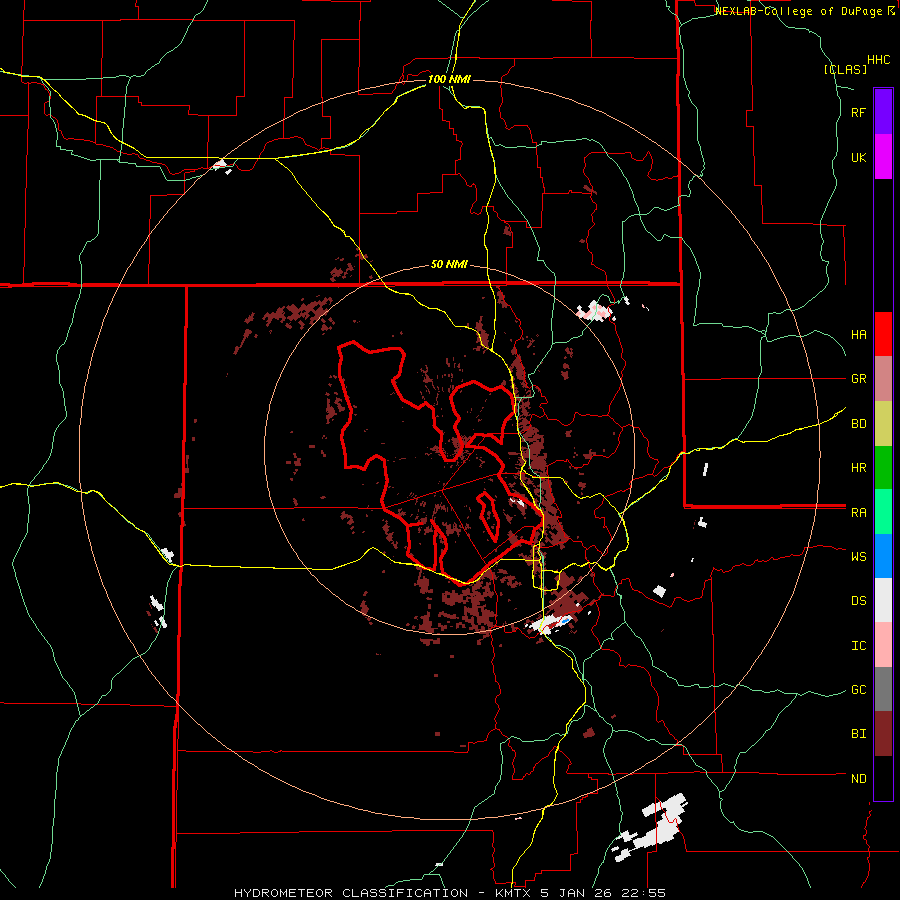Click the BI legend label

(x=858, y=734)
